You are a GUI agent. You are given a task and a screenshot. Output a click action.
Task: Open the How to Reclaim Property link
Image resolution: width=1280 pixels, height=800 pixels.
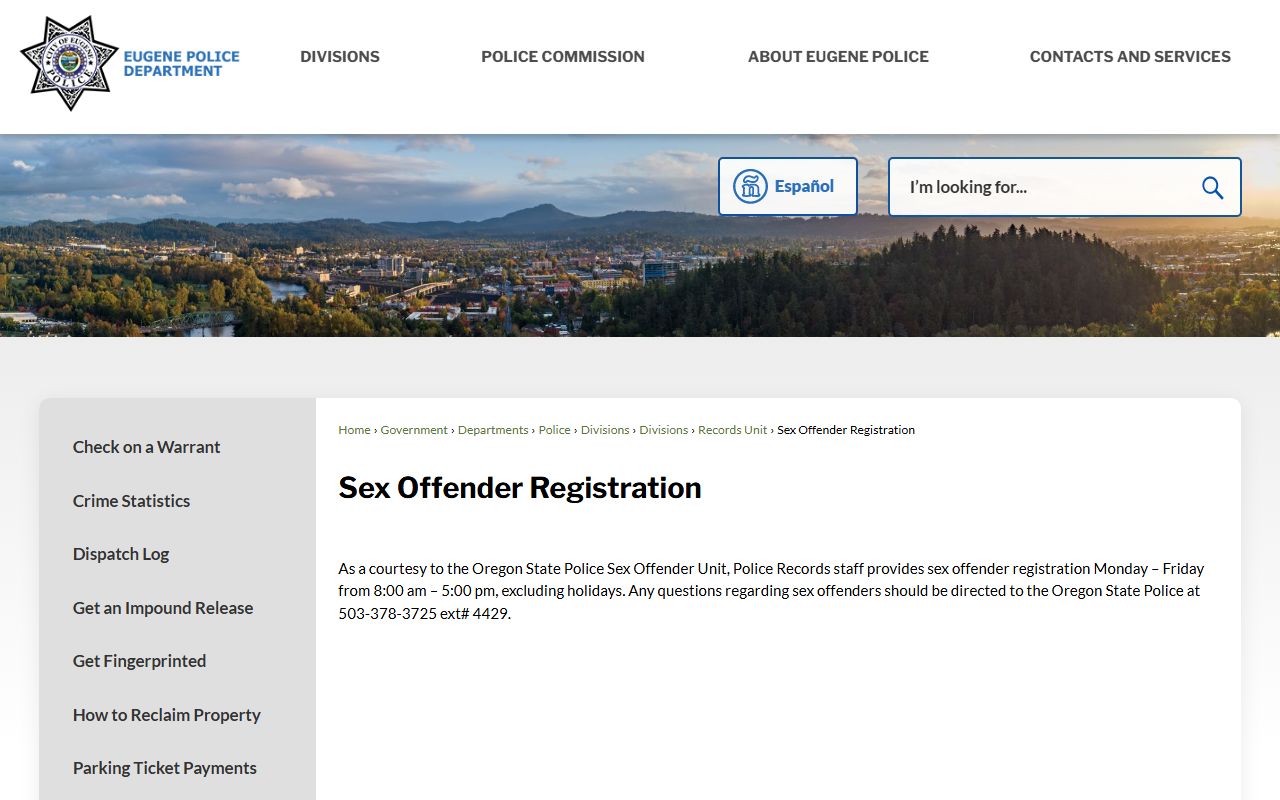click(x=166, y=715)
